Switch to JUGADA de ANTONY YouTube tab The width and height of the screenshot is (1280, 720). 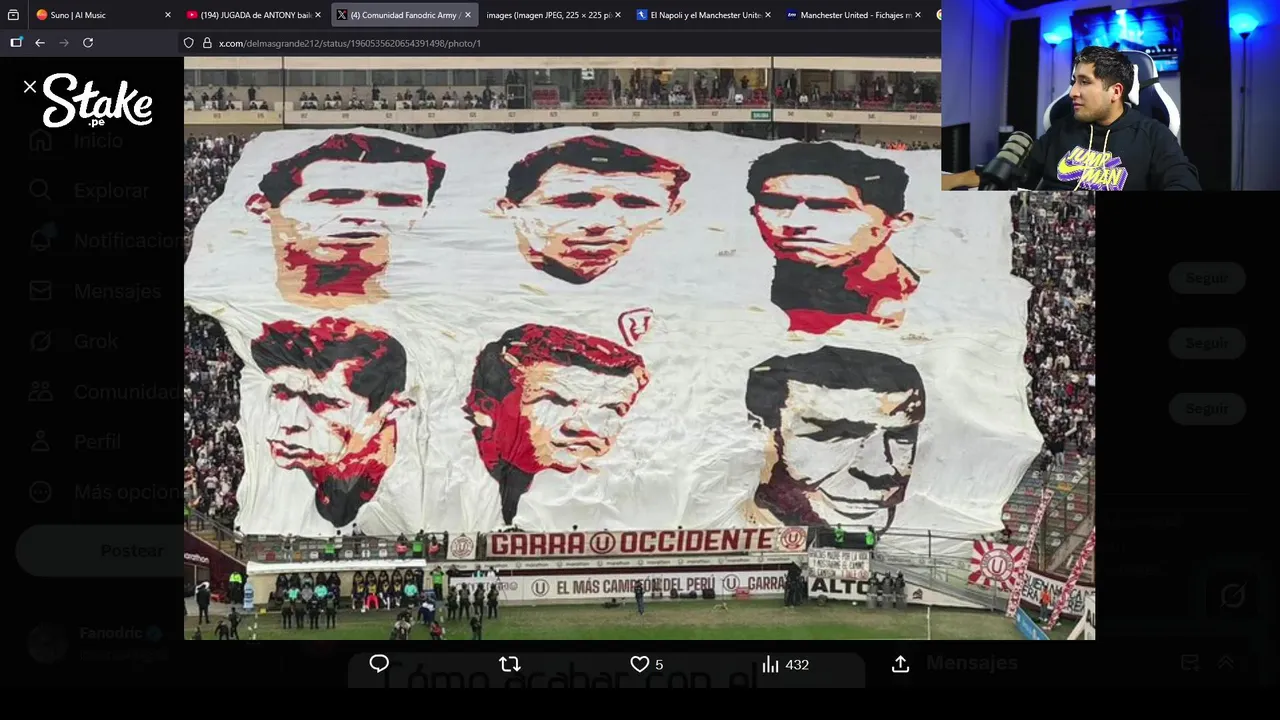(x=254, y=15)
